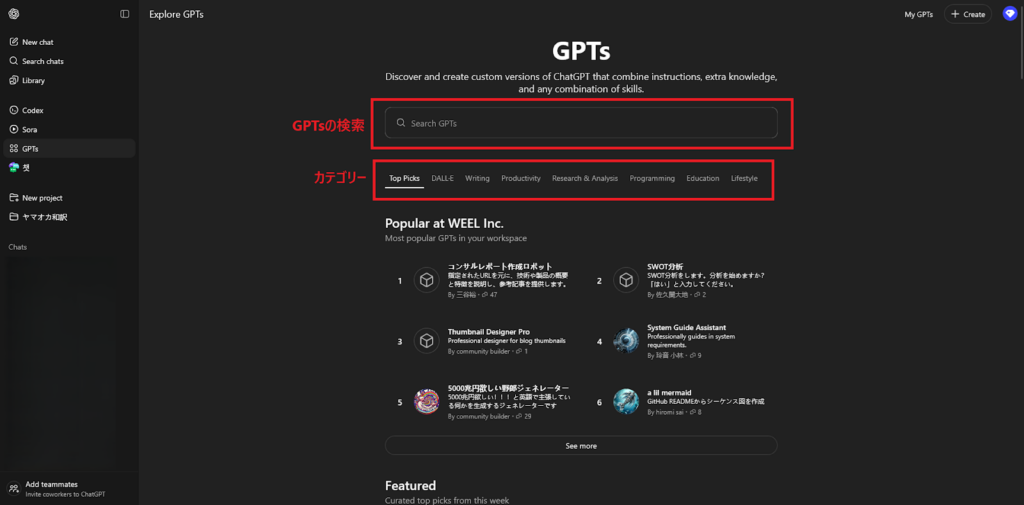Switch to the Lifestyle tab
Image resolution: width=1024 pixels, height=505 pixels.
[x=744, y=178]
